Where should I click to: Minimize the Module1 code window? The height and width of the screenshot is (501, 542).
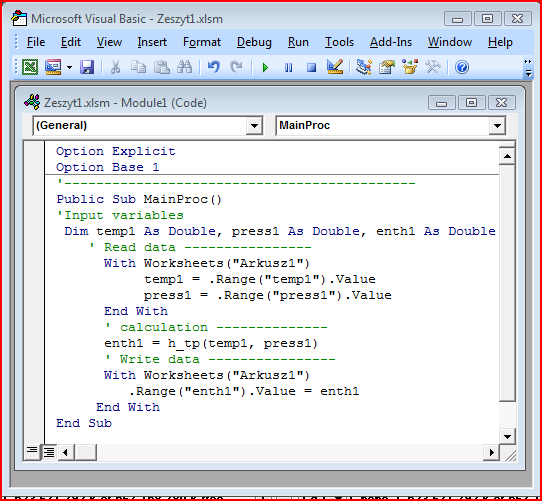tap(441, 103)
